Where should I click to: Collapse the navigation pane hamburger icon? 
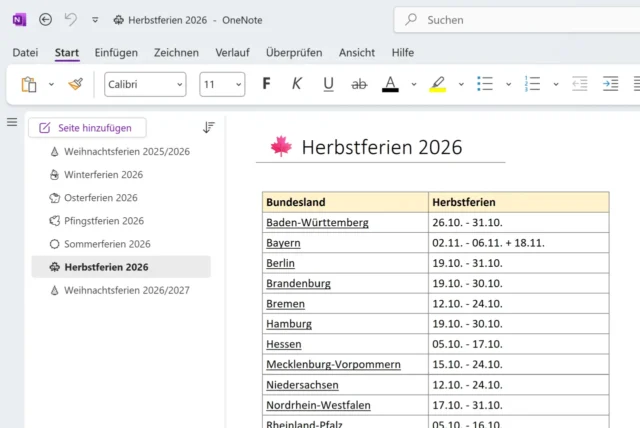coord(12,122)
